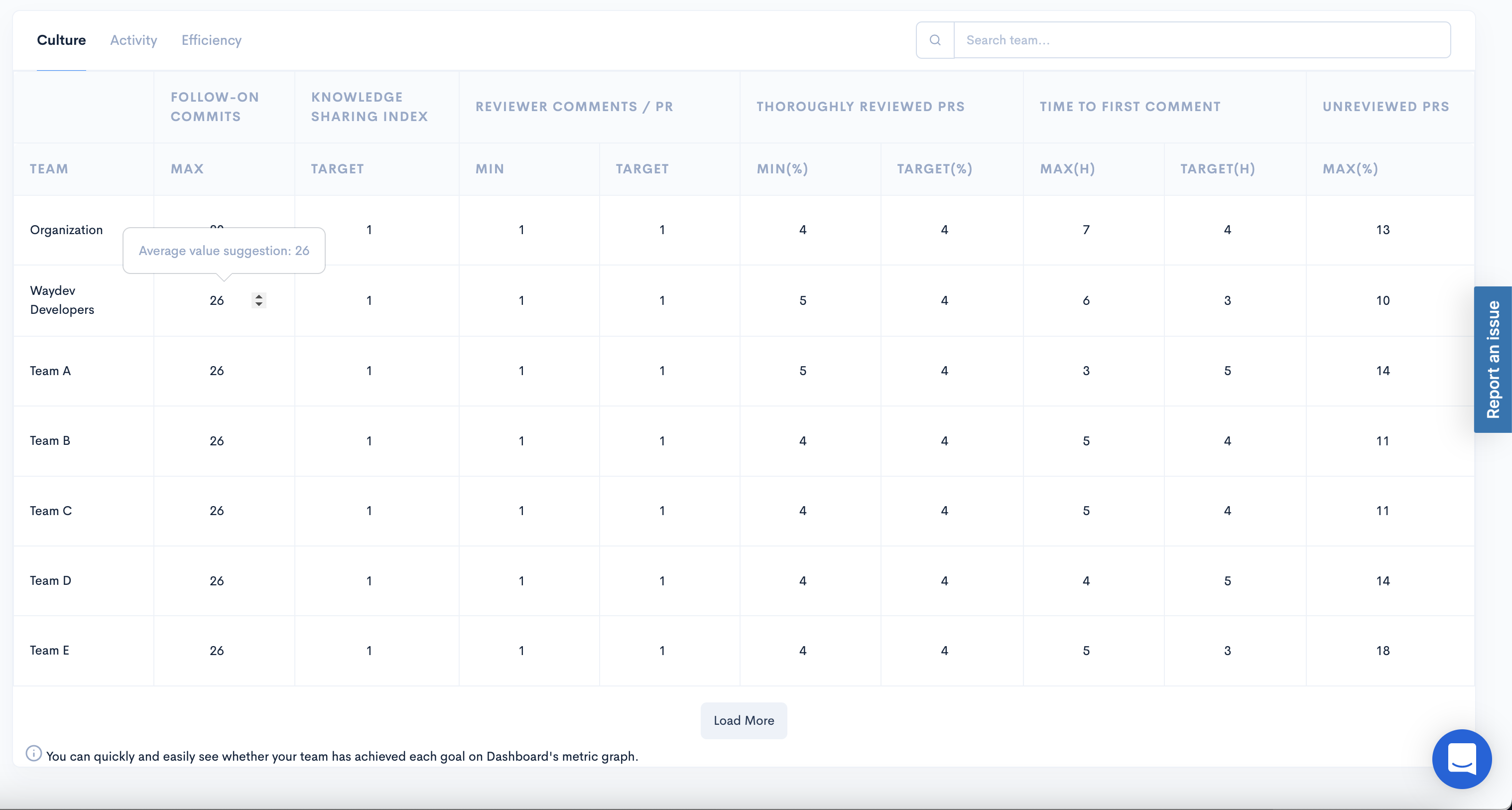Click stepper arrows for Waydev Developers max
The width and height of the screenshot is (1512, 810).
point(259,300)
